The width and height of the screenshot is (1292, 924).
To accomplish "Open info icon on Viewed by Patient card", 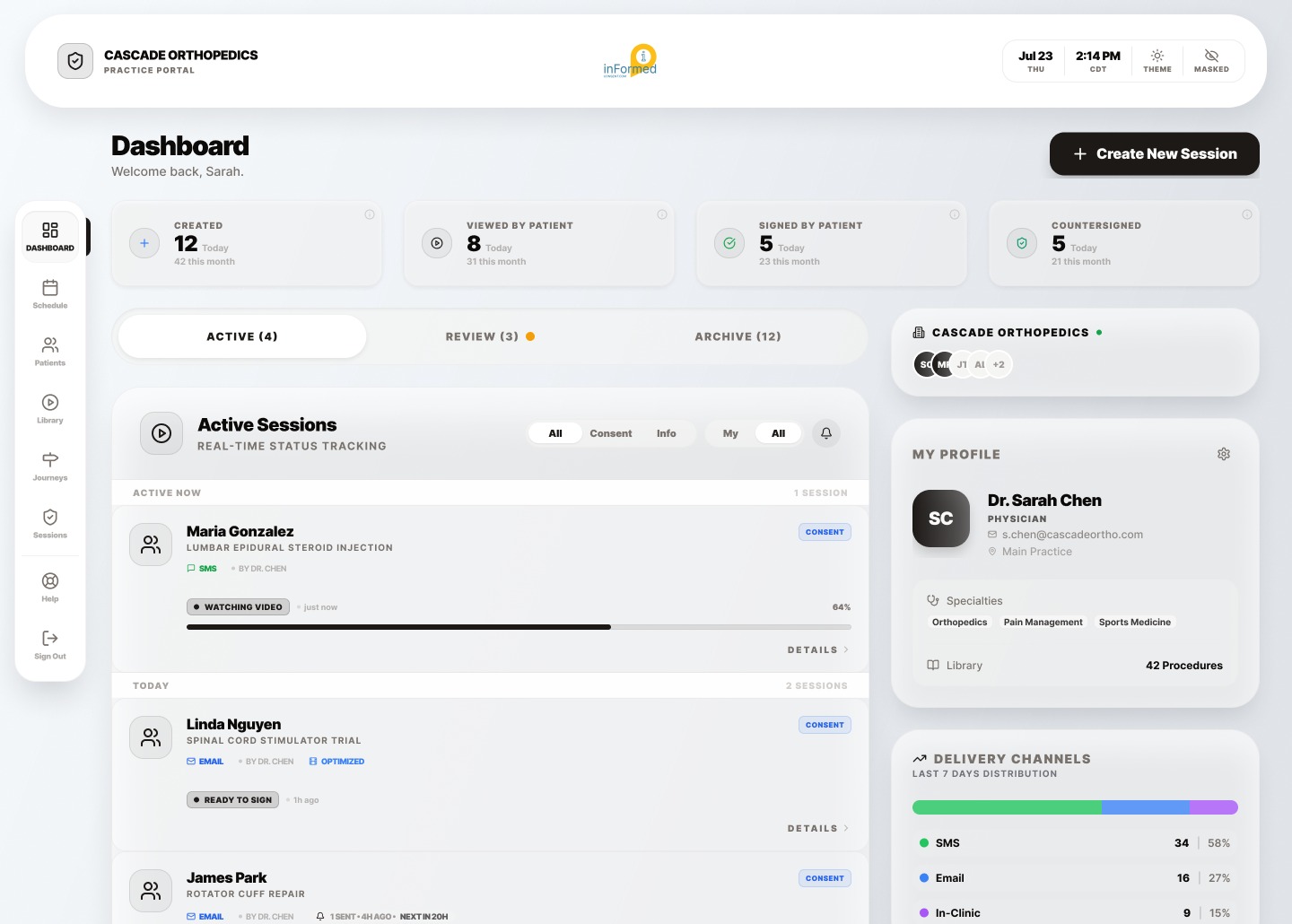I will coord(662,214).
